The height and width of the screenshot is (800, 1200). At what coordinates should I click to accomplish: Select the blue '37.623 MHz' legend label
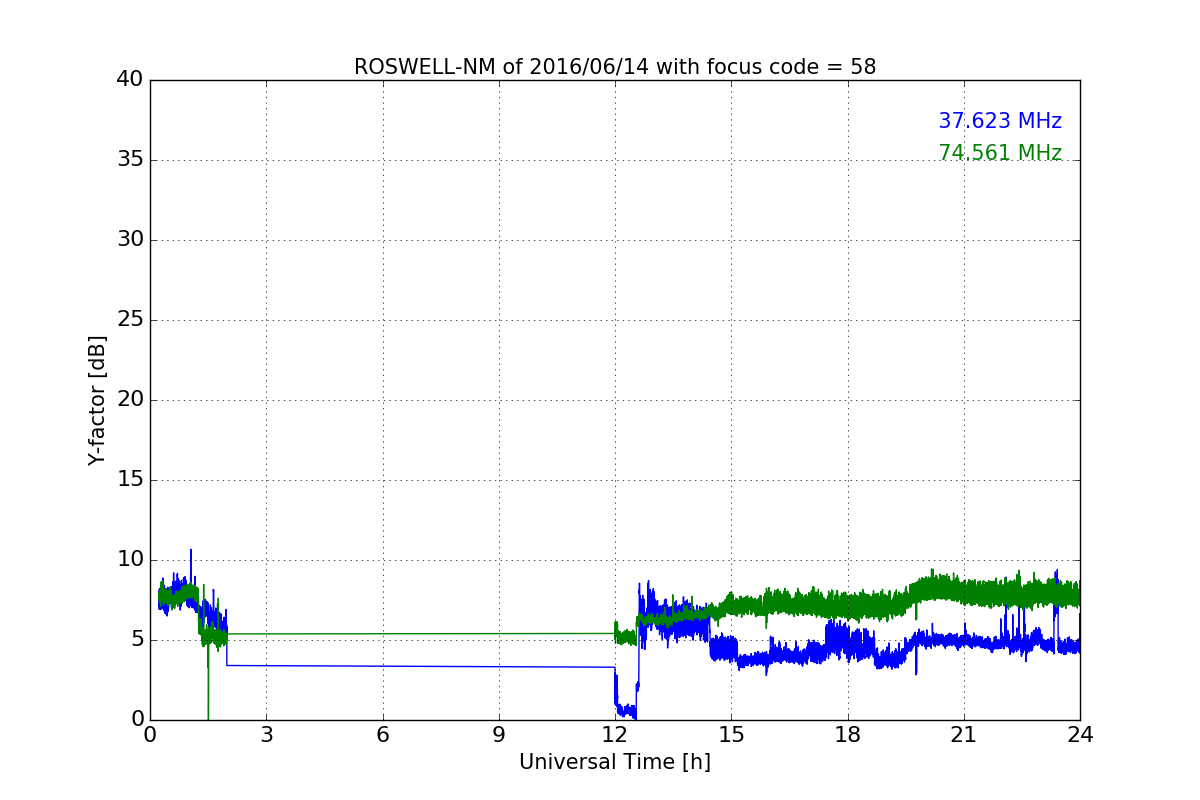point(1000,121)
